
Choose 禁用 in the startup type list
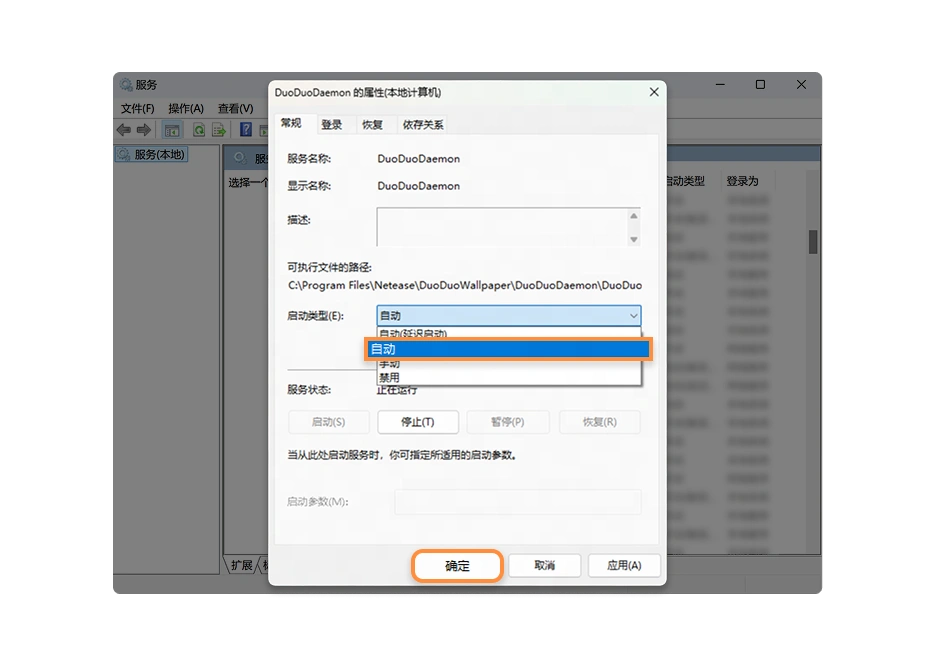point(509,377)
